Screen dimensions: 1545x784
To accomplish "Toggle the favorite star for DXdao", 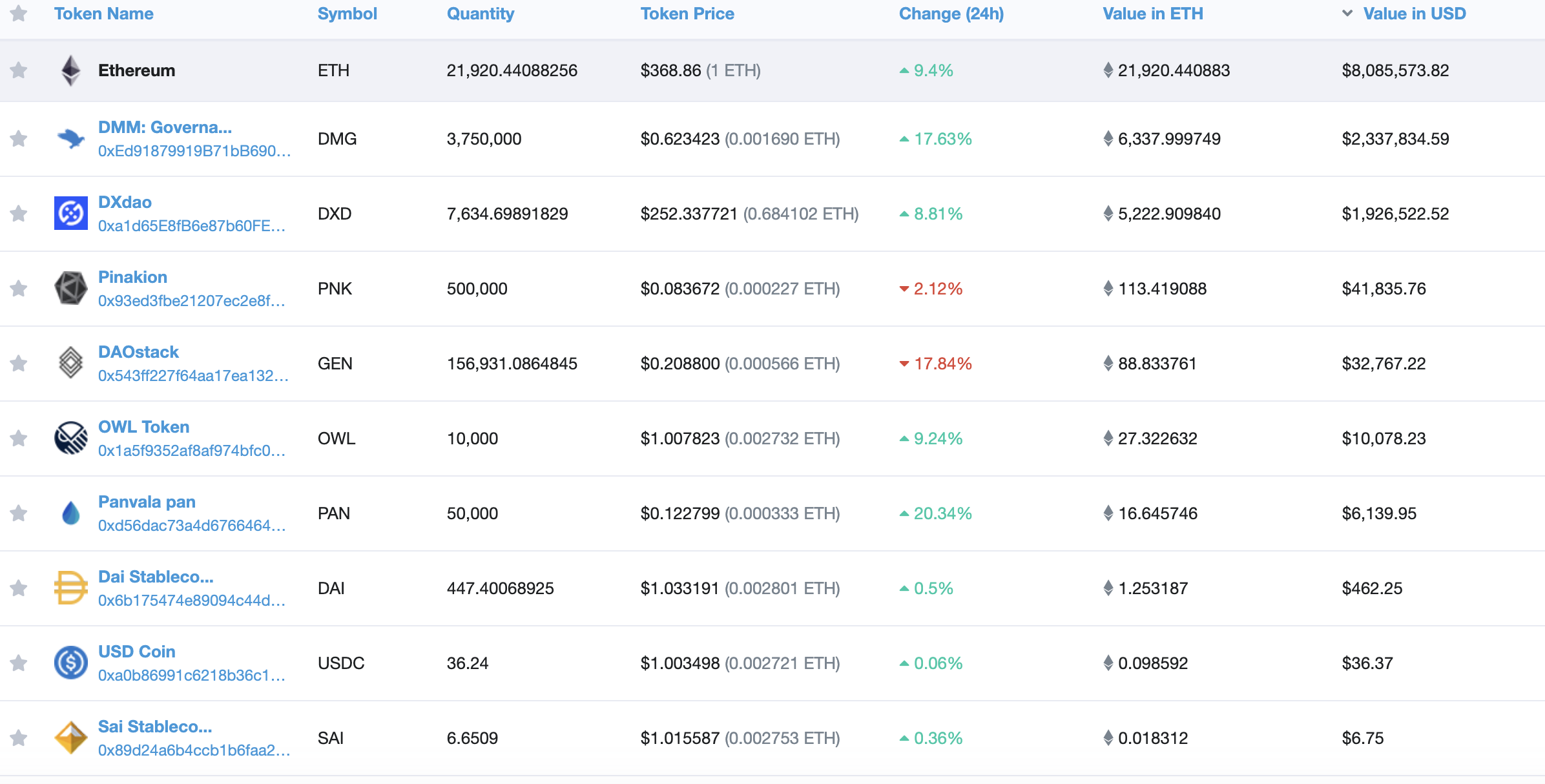I will [19, 213].
